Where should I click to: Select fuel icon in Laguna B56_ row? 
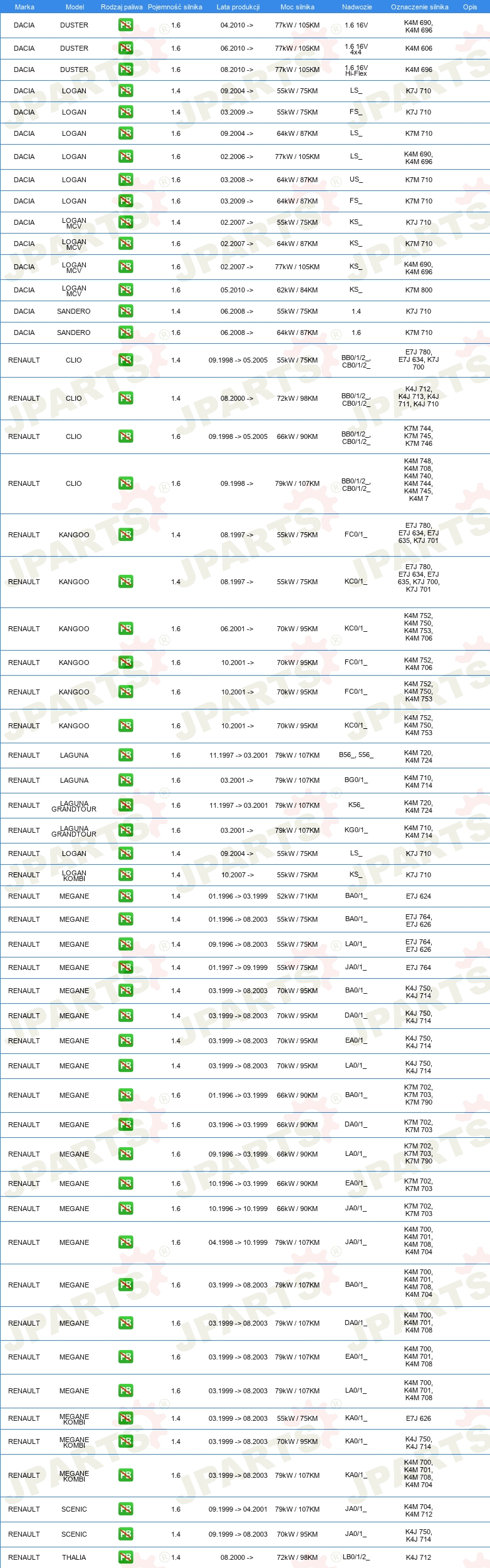pos(125,755)
